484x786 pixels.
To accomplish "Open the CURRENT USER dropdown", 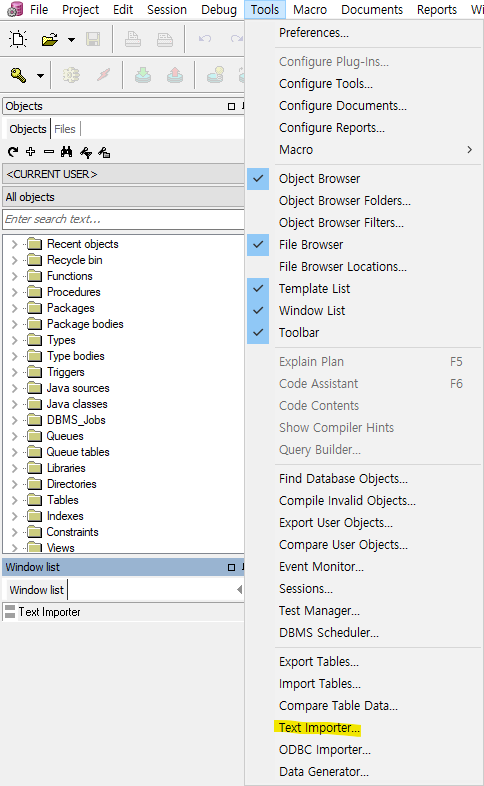I will (123, 174).
